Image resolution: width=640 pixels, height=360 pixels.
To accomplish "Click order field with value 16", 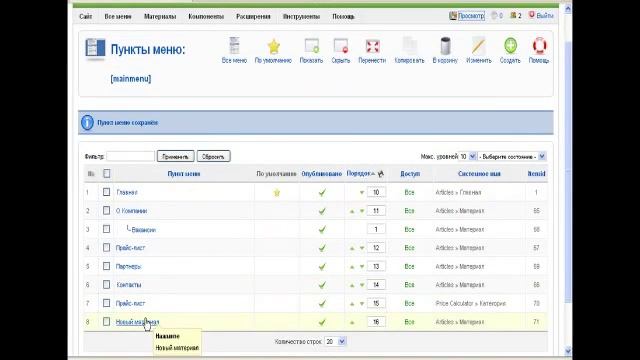I will pyautogui.click(x=376, y=322).
